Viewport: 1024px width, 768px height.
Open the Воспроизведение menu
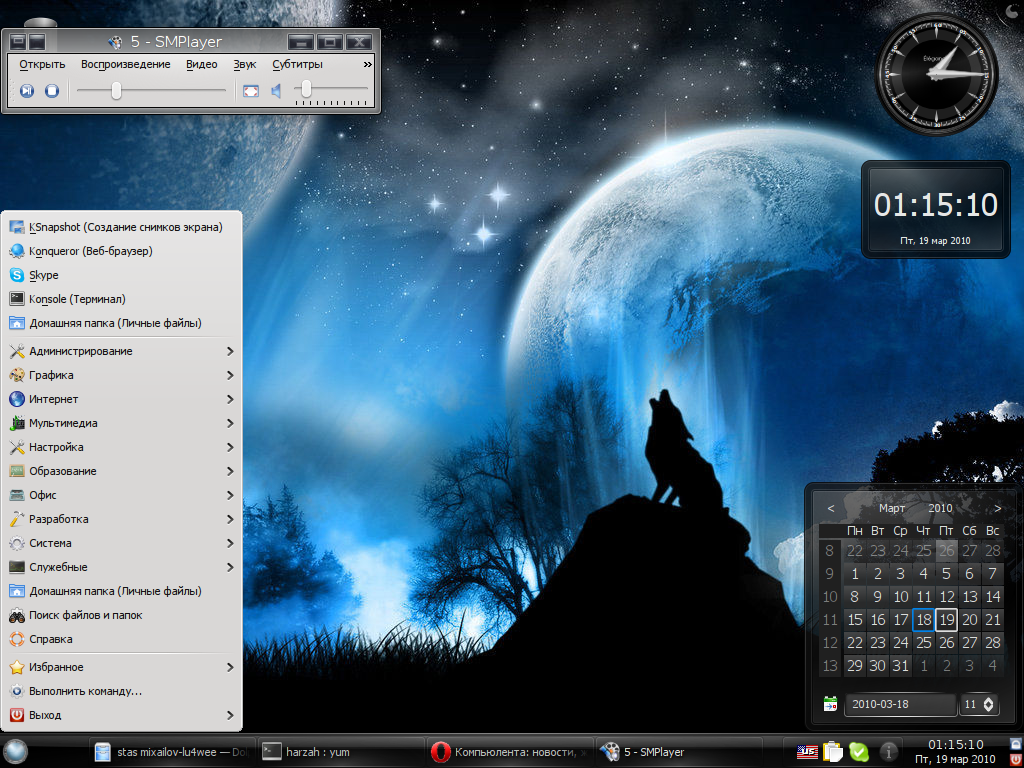125,64
